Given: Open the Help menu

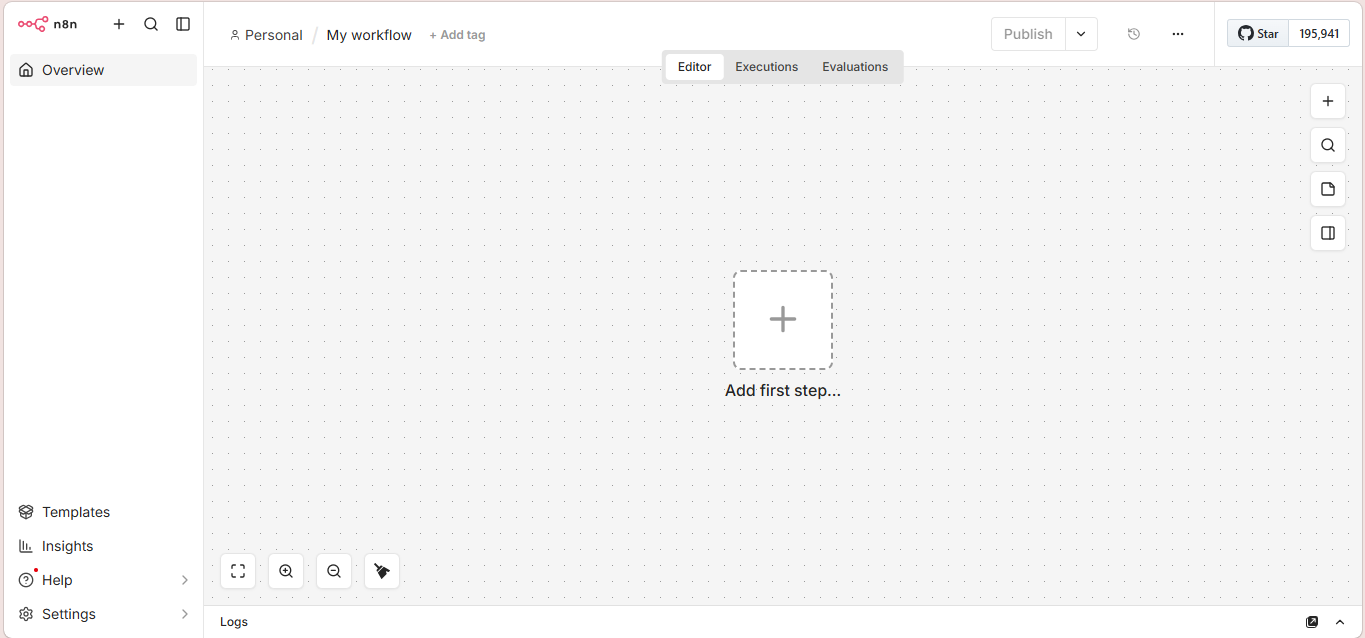Looking at the screenshot, I should click(x=103, y=580).
